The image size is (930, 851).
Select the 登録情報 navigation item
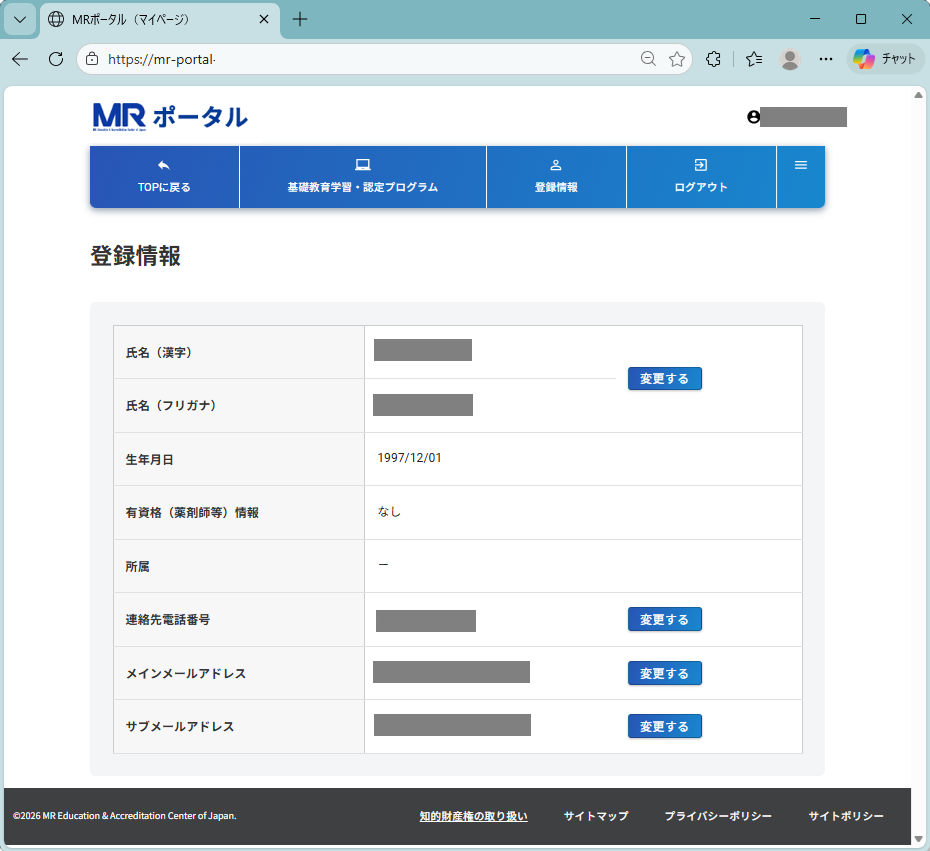pyautogui.click(x=556, y=177)
